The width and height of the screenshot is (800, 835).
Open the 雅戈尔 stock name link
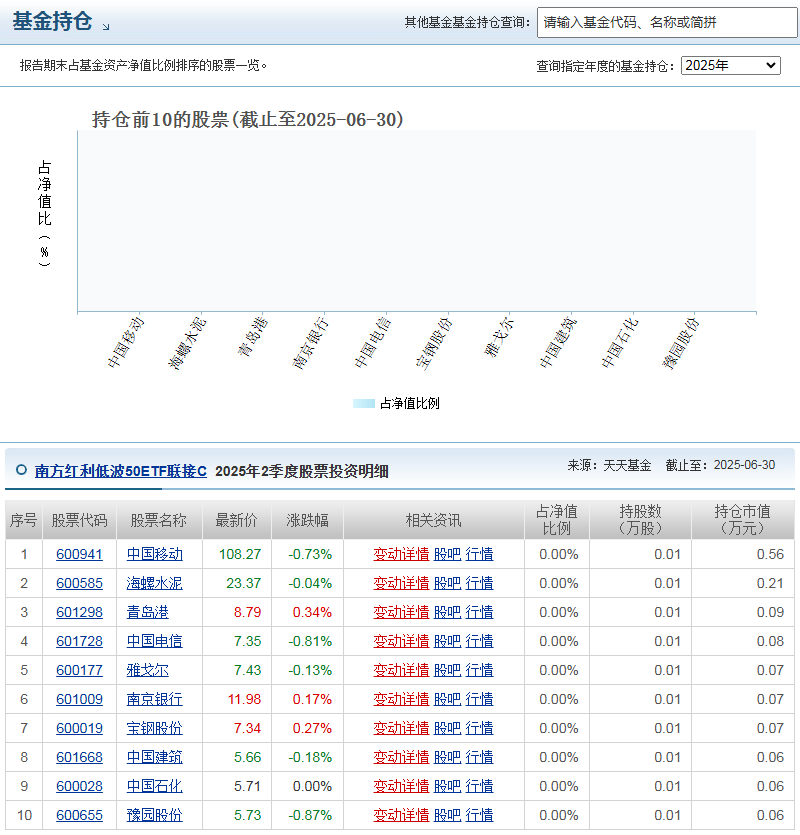[148, 670]
